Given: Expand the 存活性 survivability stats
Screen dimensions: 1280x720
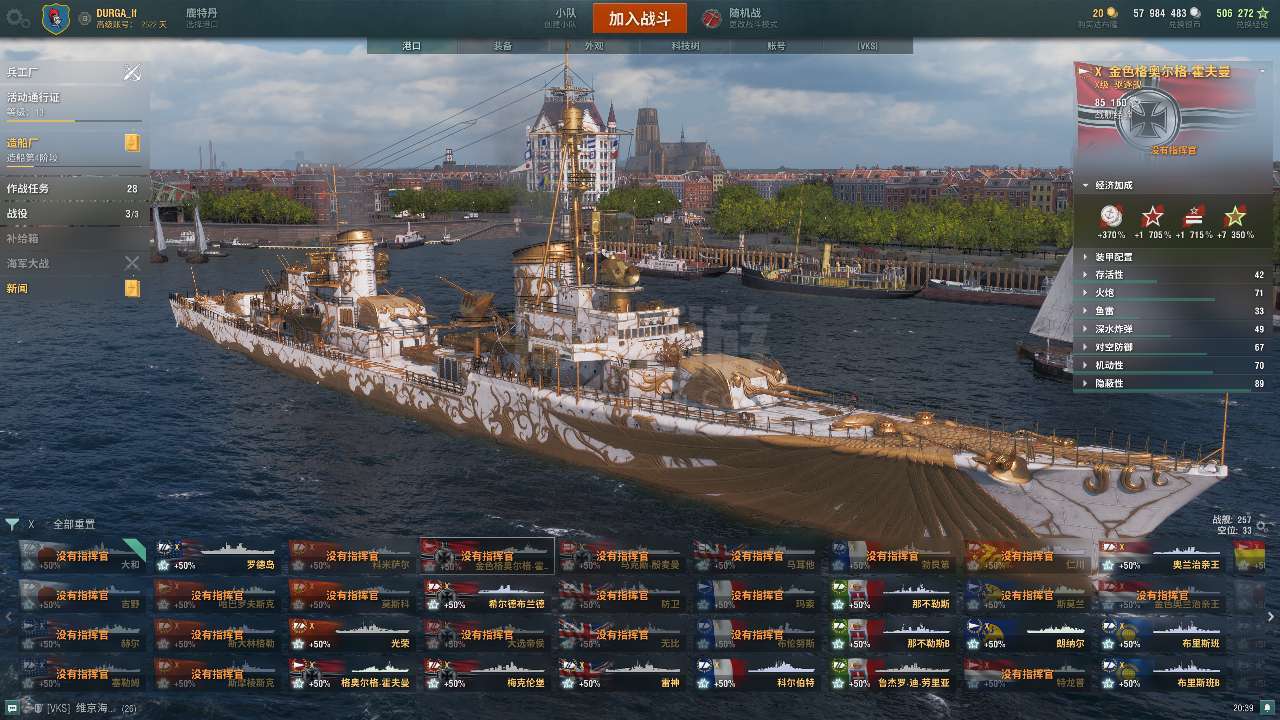Looking at the screenshot, I should 1174,274.
